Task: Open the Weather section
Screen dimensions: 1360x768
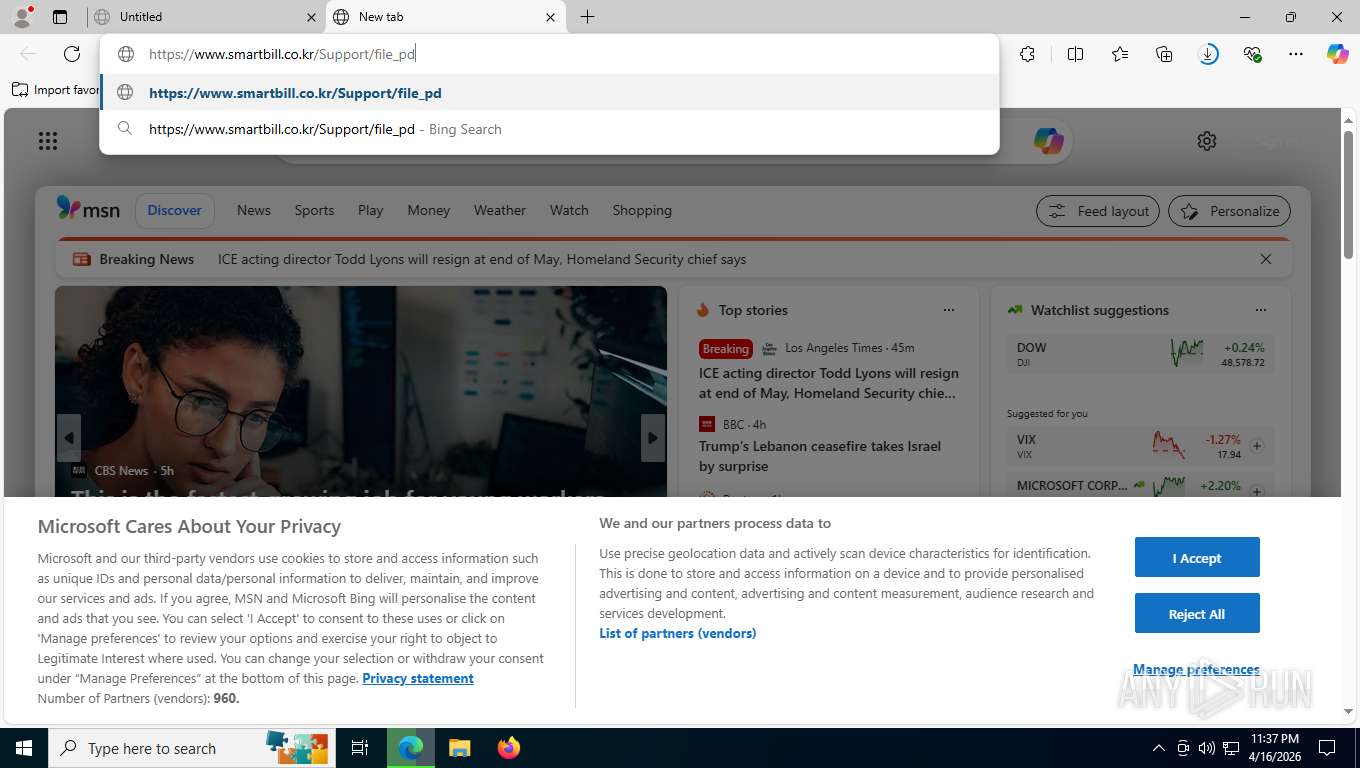Action: pos(500,210)
